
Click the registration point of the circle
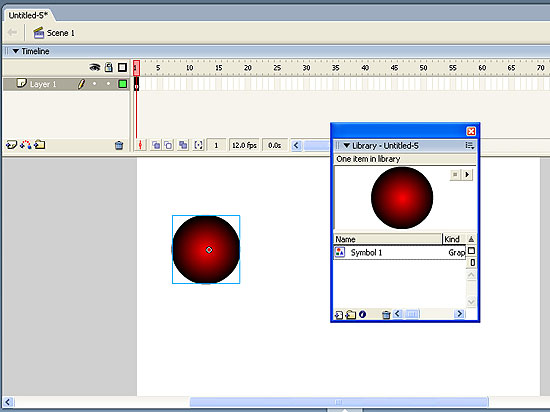pos(209,250)
